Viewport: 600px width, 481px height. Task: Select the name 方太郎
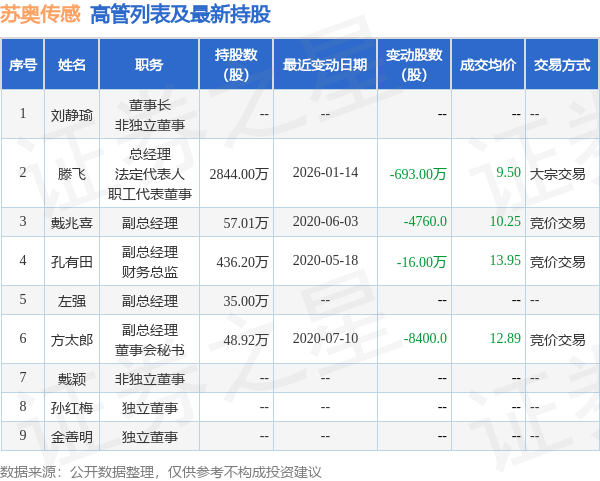(72, 340)
